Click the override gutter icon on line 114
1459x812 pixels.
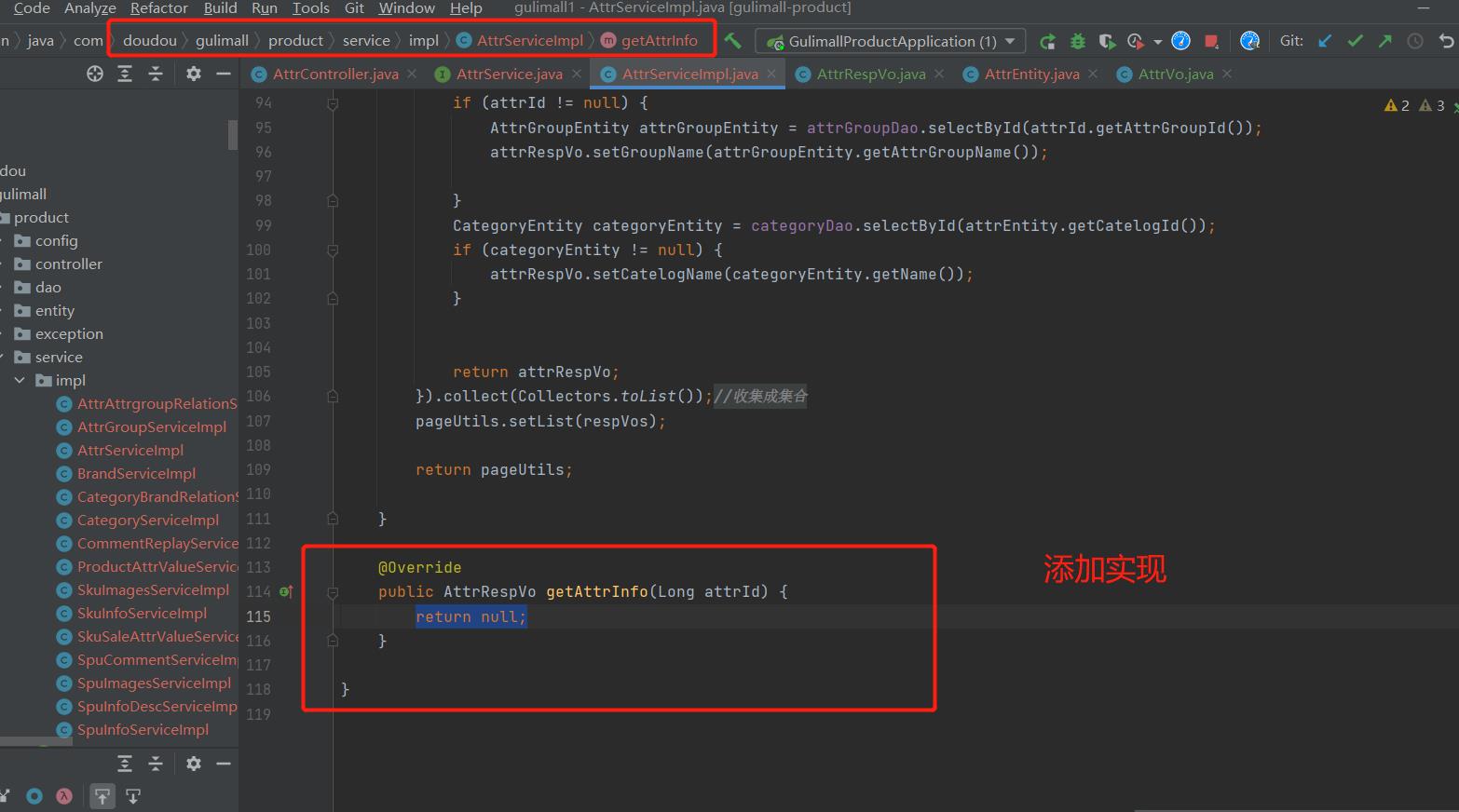click(x=286, y=591)
